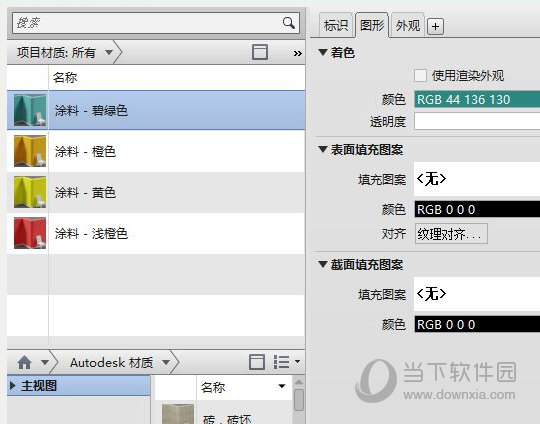Expand the 主视图 tree node
The height and width of the screenshot is (424, 540).
(x=12, y=385)
